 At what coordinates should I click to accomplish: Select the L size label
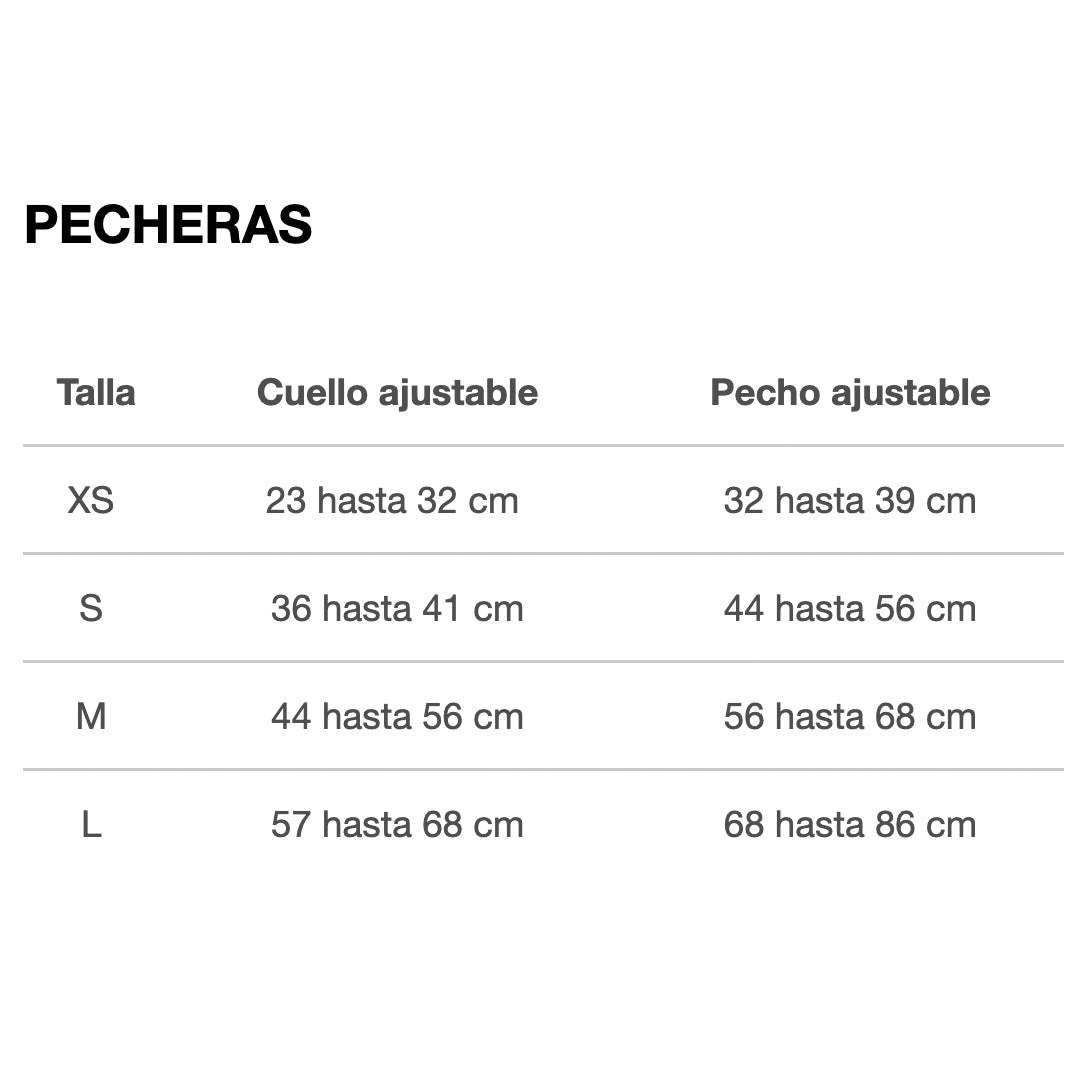coord(91,825)
